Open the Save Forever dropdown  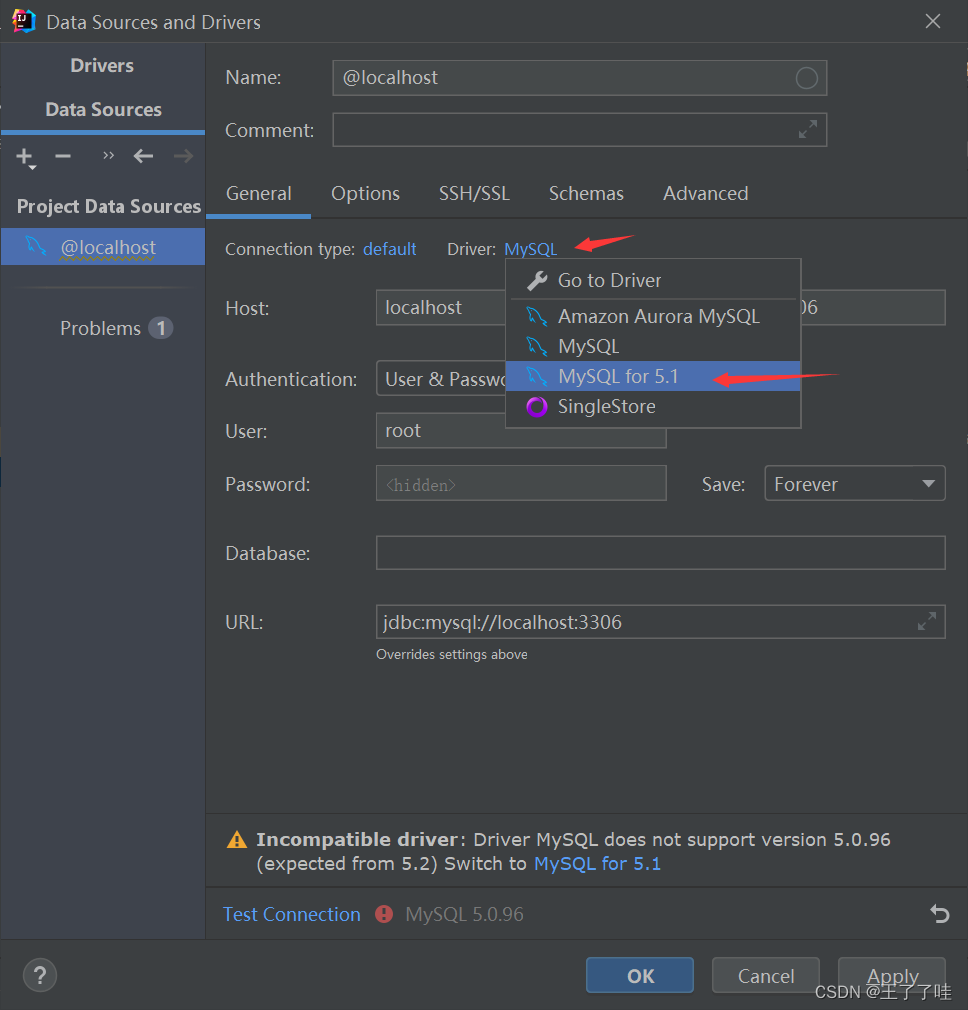[x=855, y=483]
